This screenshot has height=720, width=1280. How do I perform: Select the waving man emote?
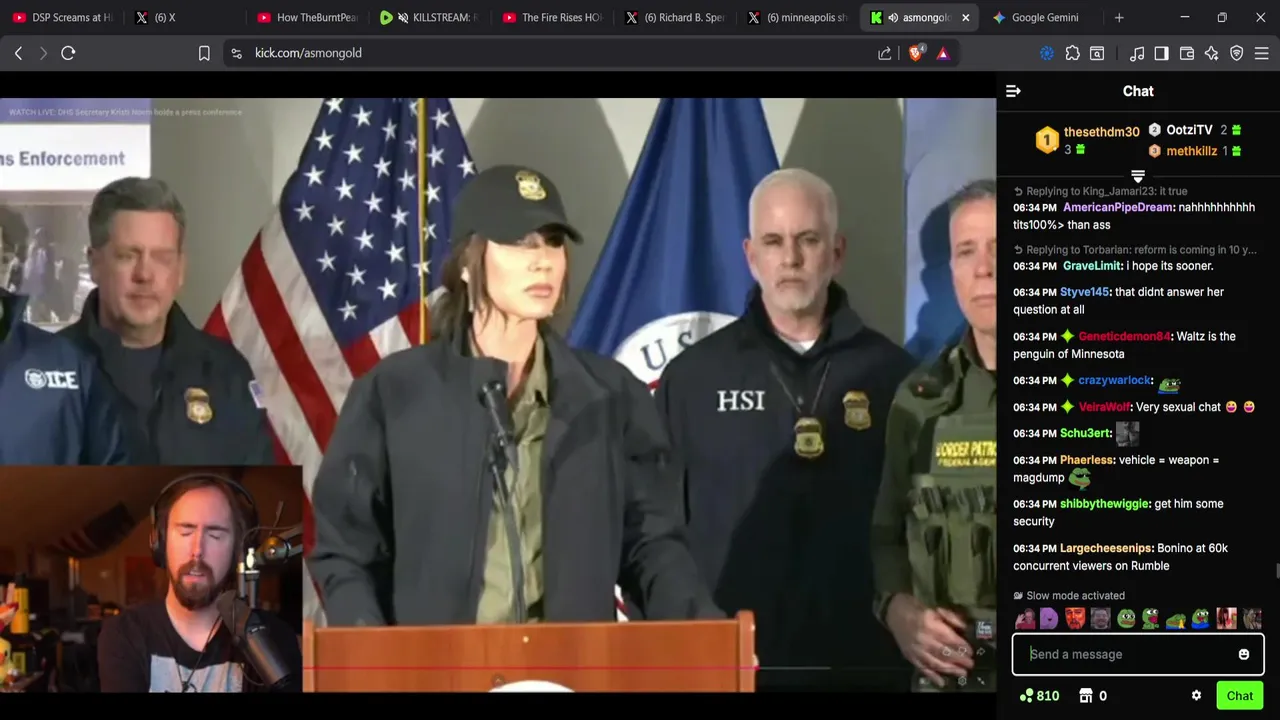1025,619
